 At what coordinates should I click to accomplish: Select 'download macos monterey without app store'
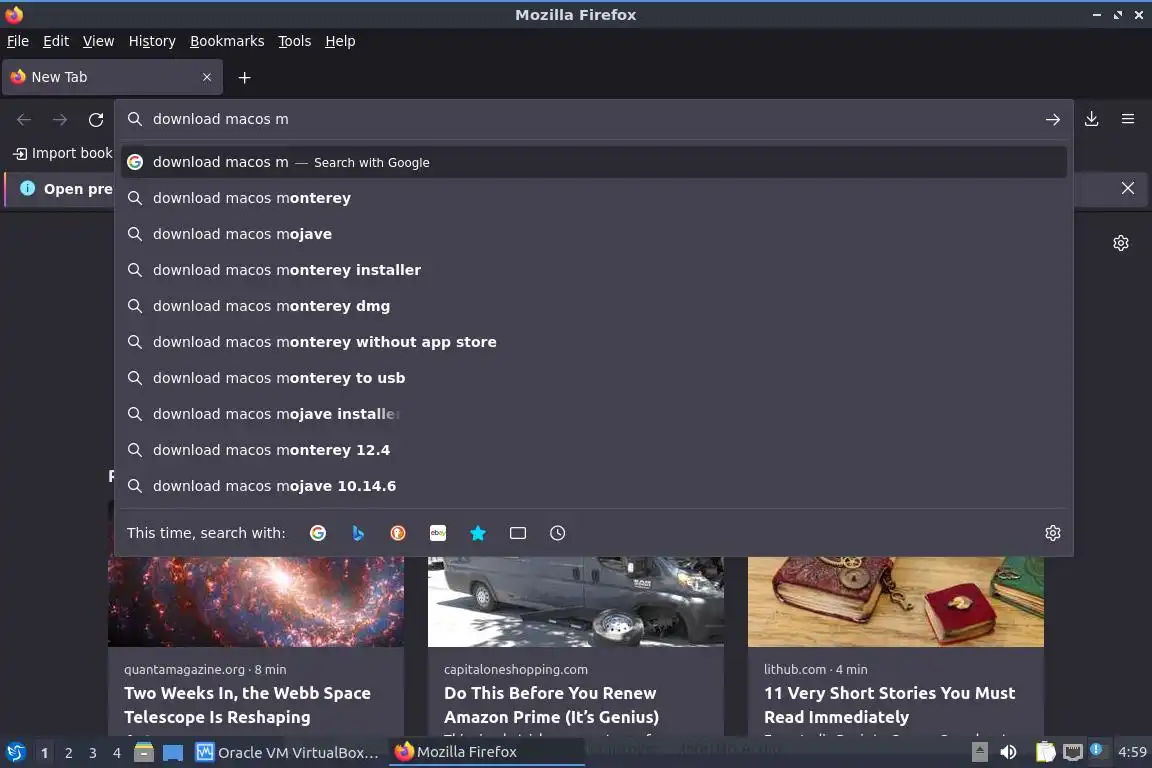pos(594,342)
